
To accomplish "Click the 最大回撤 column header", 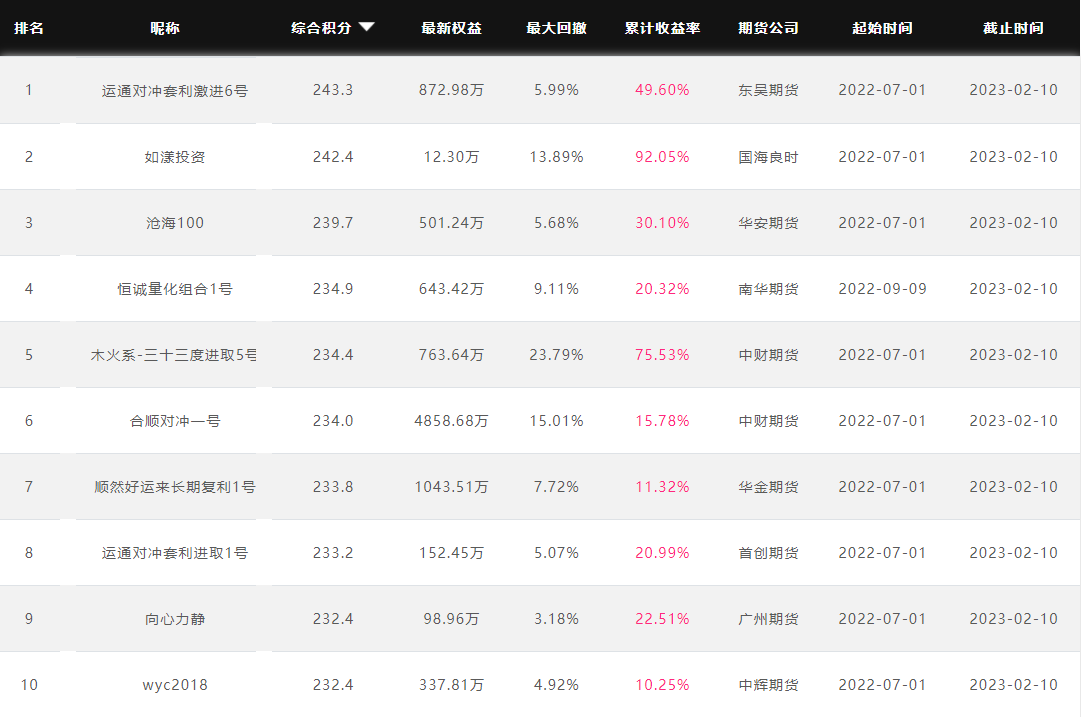I will tap(556, 28).
